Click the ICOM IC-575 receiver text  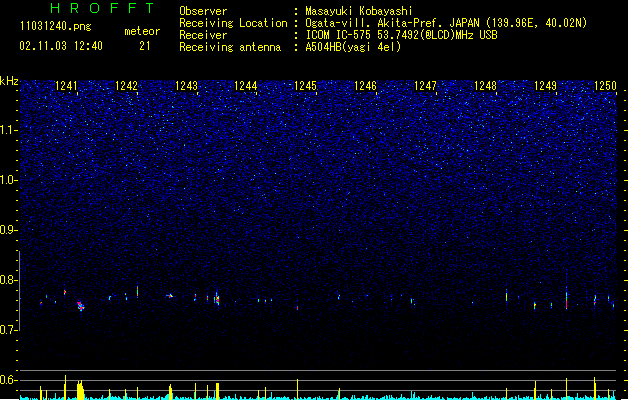point(401,35)
